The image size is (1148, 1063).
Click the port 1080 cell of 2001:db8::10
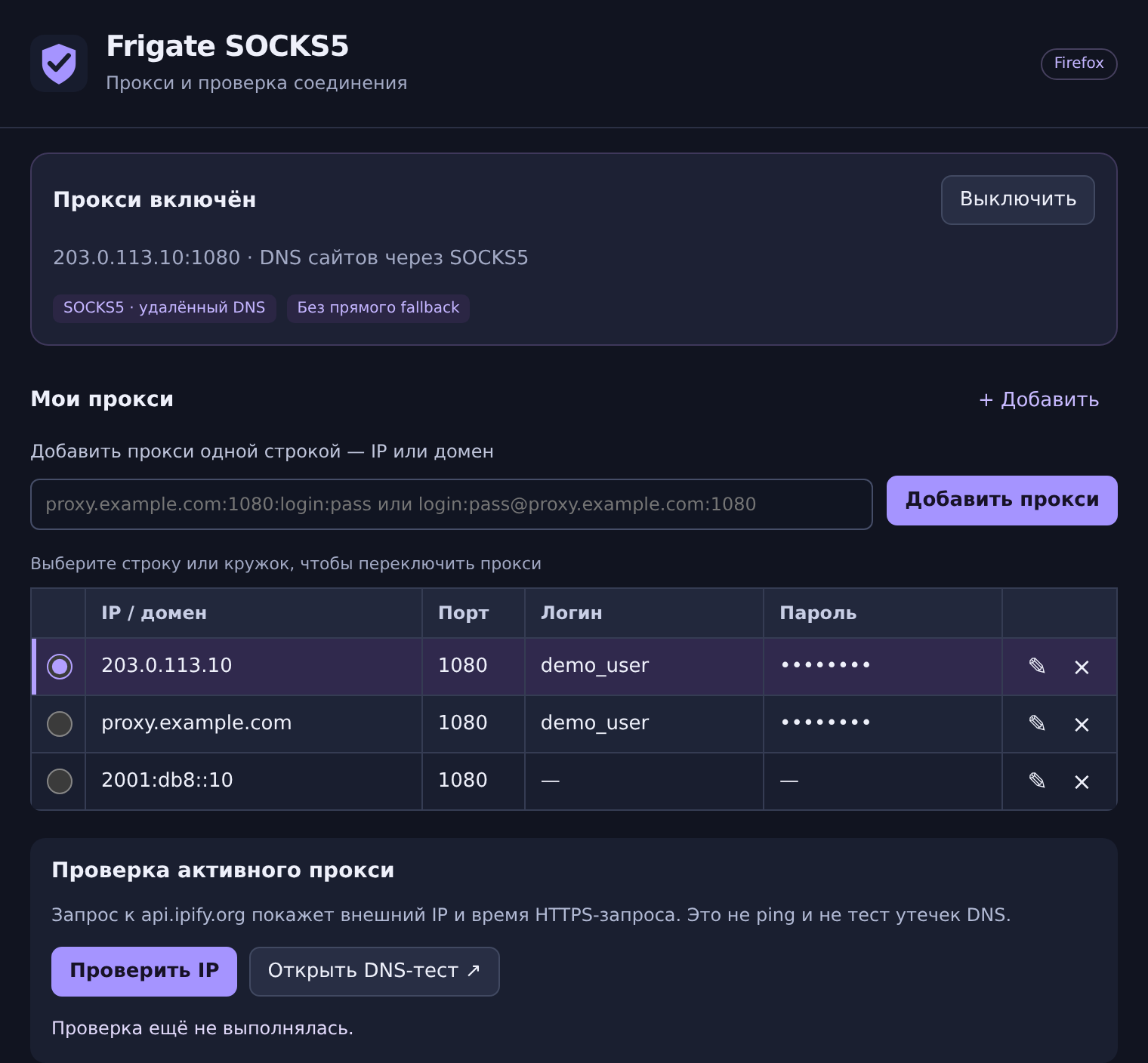(x=474, y=781)
